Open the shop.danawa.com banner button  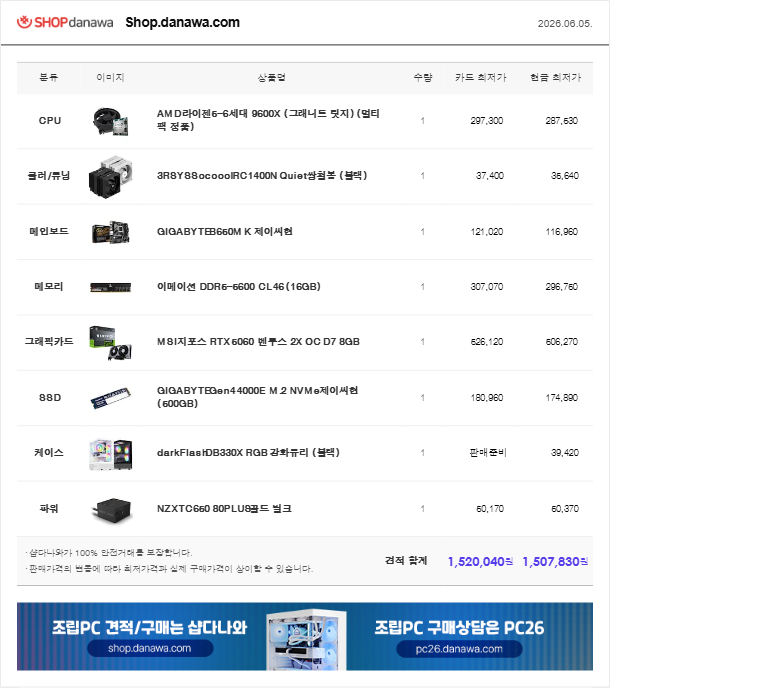point(150,648)
